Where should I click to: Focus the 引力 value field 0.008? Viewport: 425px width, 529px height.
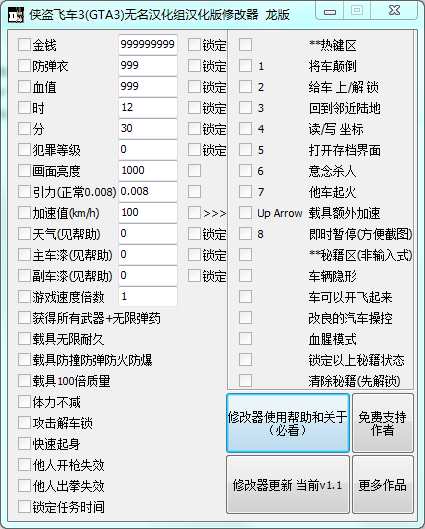coord(148,191)
